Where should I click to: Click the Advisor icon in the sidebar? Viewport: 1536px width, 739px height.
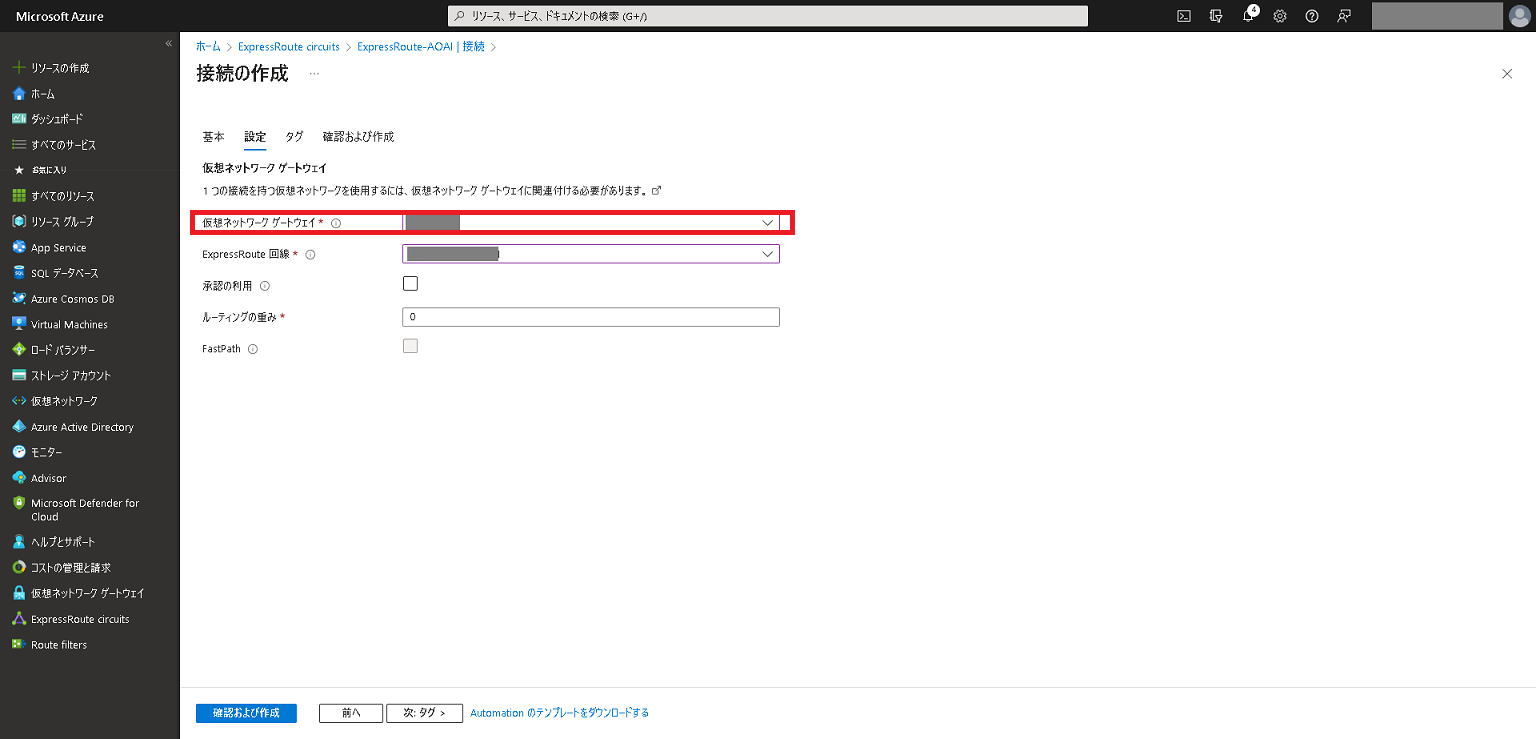[18, 478]
